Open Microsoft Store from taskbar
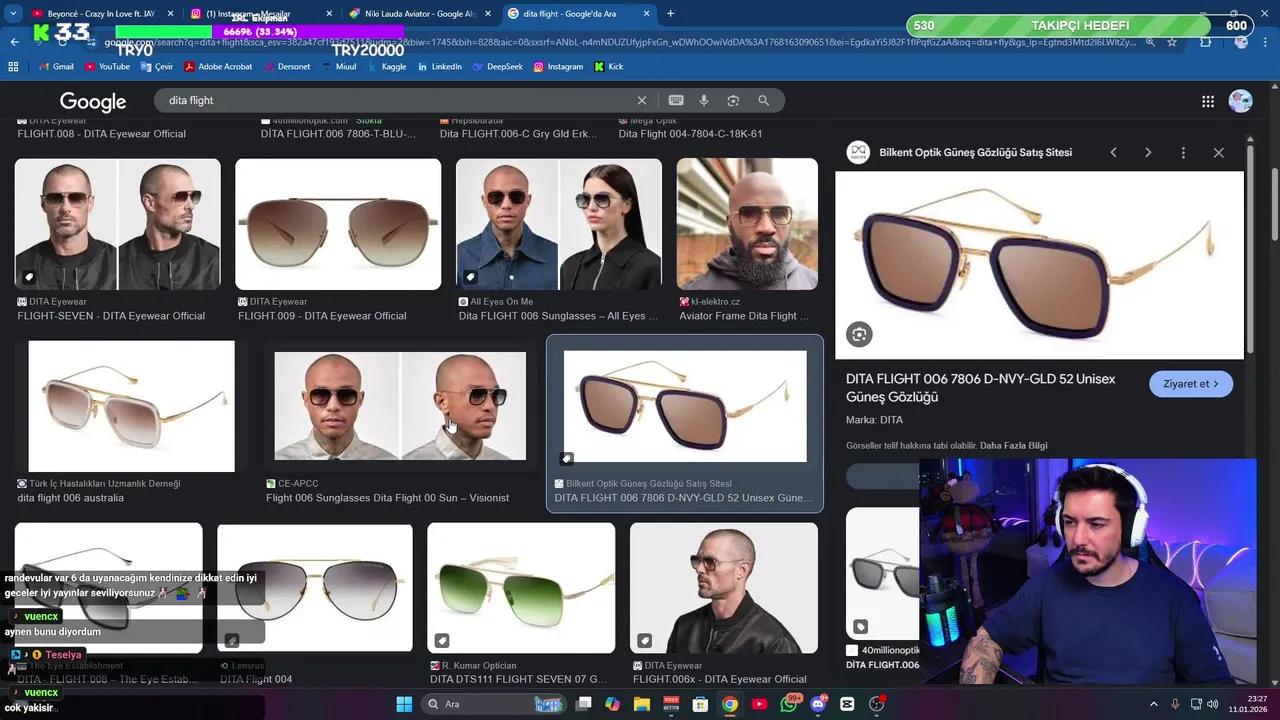 point(700,704)
